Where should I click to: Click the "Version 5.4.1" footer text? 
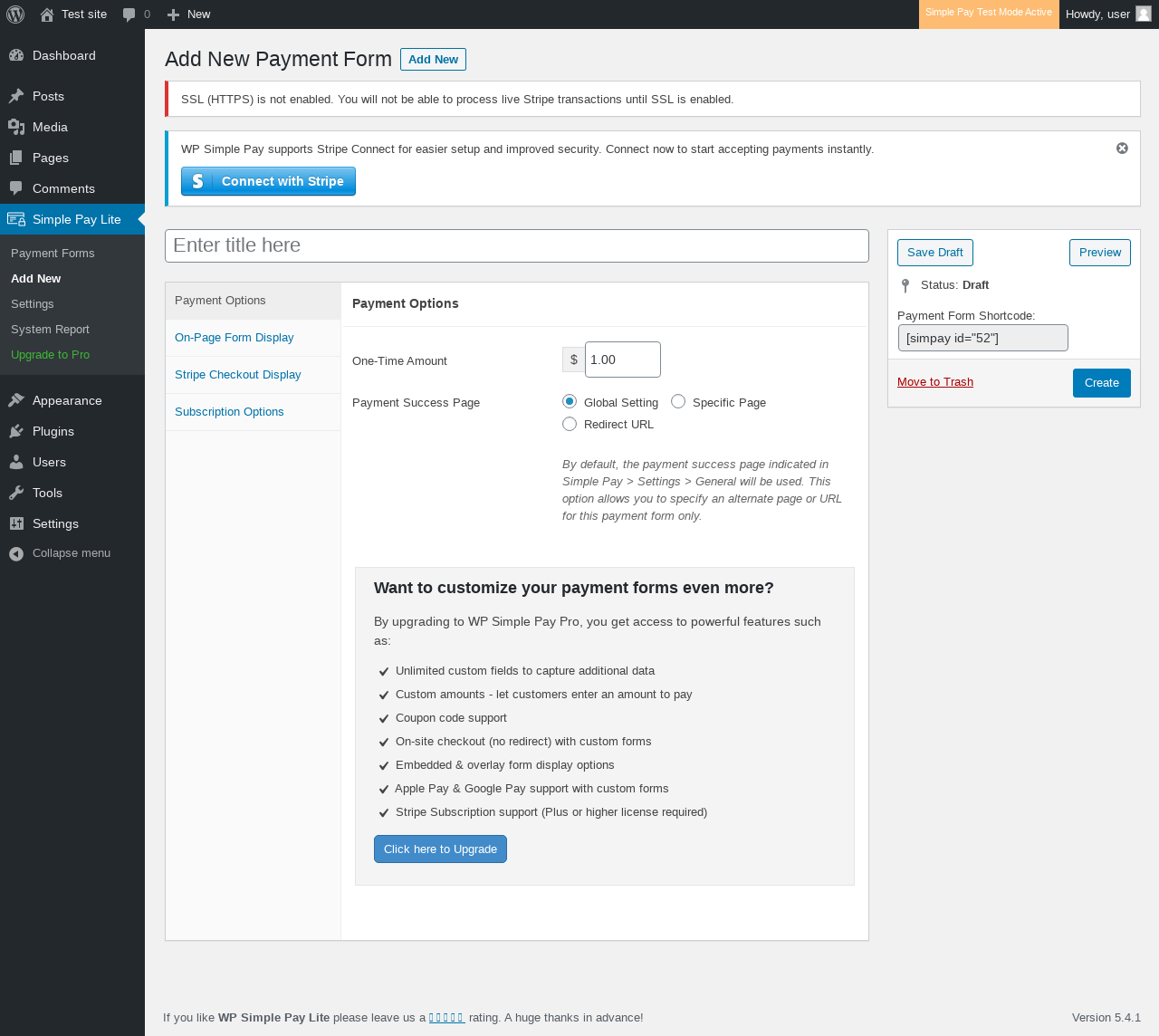click(1106, 1018)
